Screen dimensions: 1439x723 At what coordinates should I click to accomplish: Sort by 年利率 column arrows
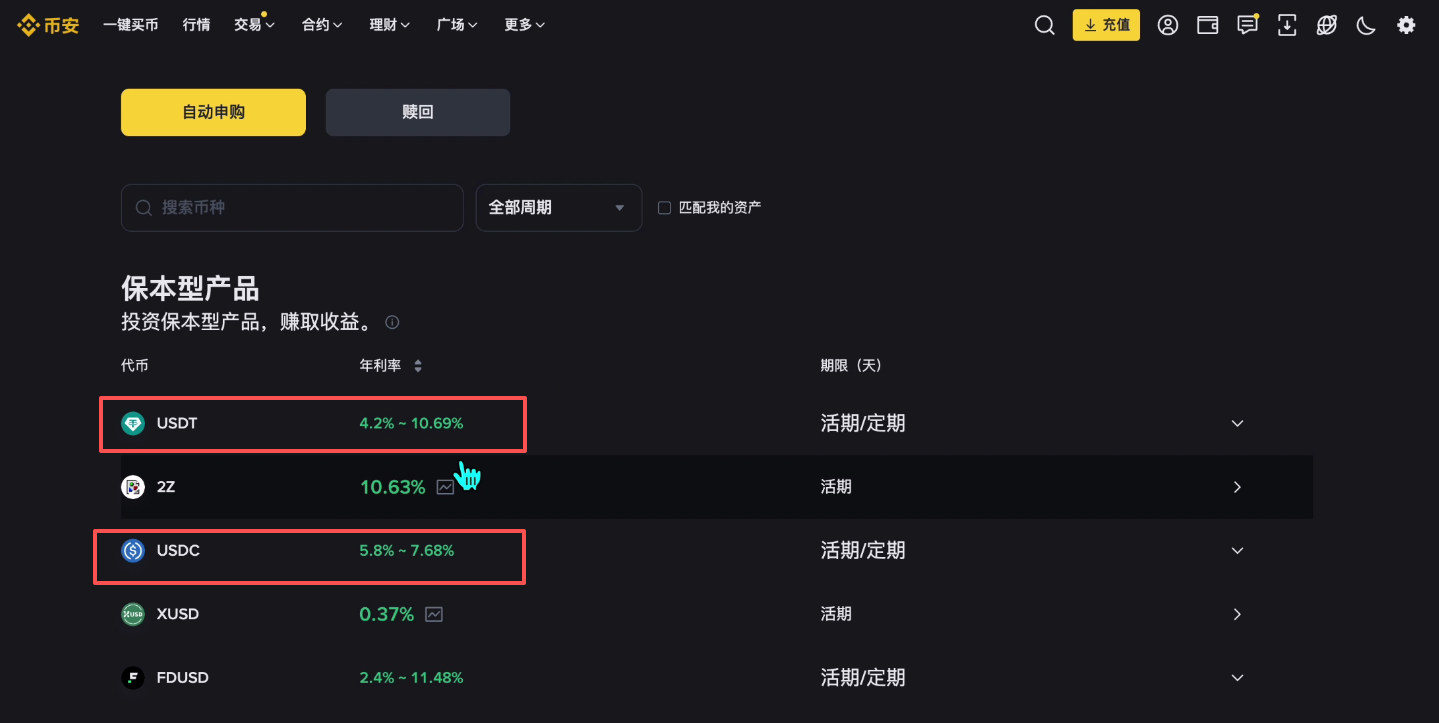[418, 366]
